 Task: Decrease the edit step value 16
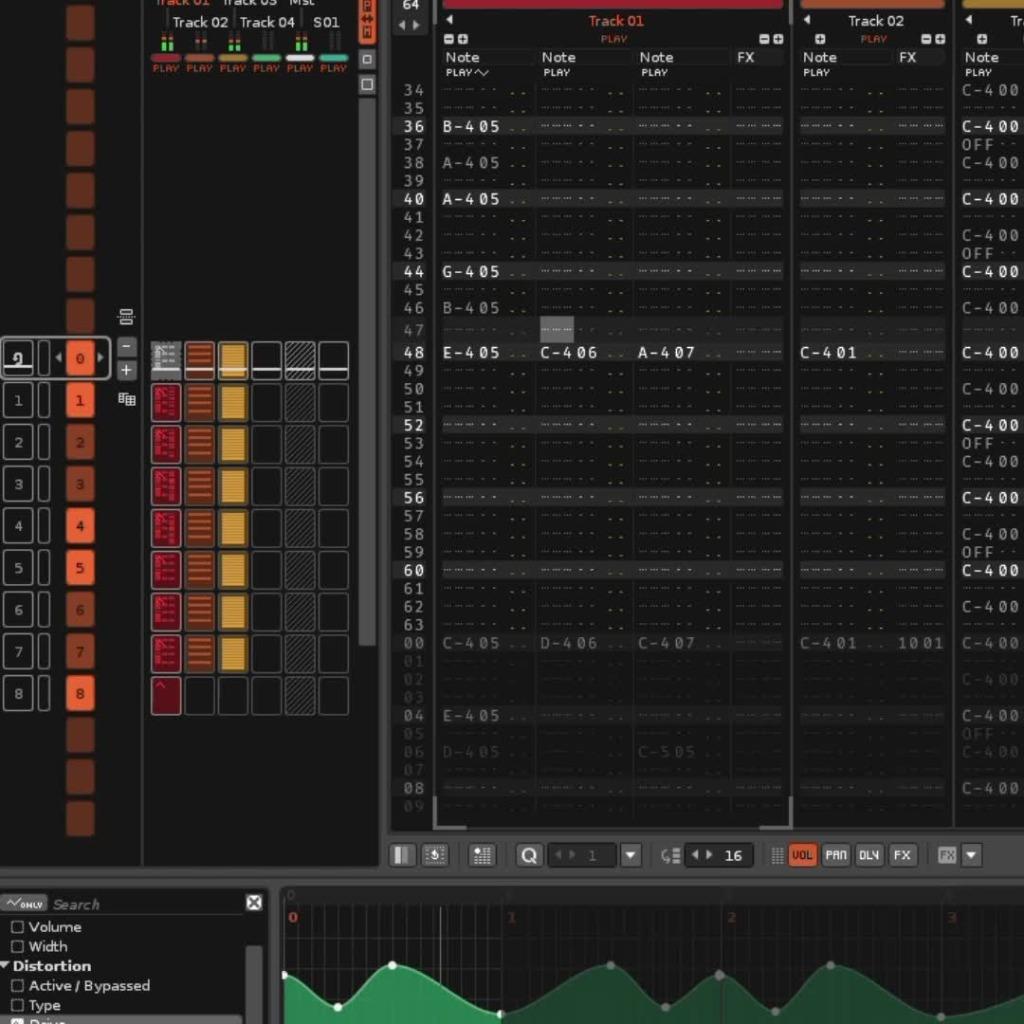(x=695, y=854)
